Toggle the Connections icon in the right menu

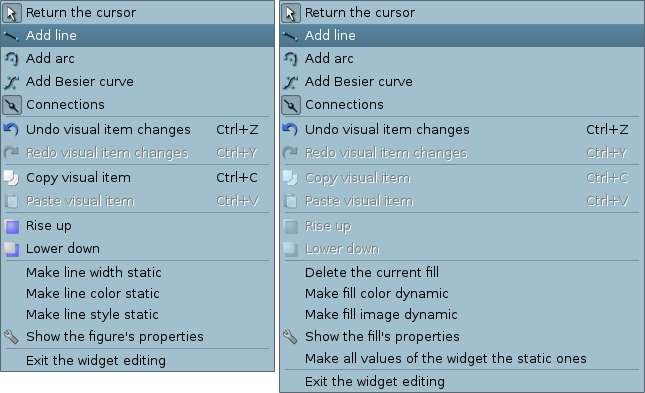[290, 105]
